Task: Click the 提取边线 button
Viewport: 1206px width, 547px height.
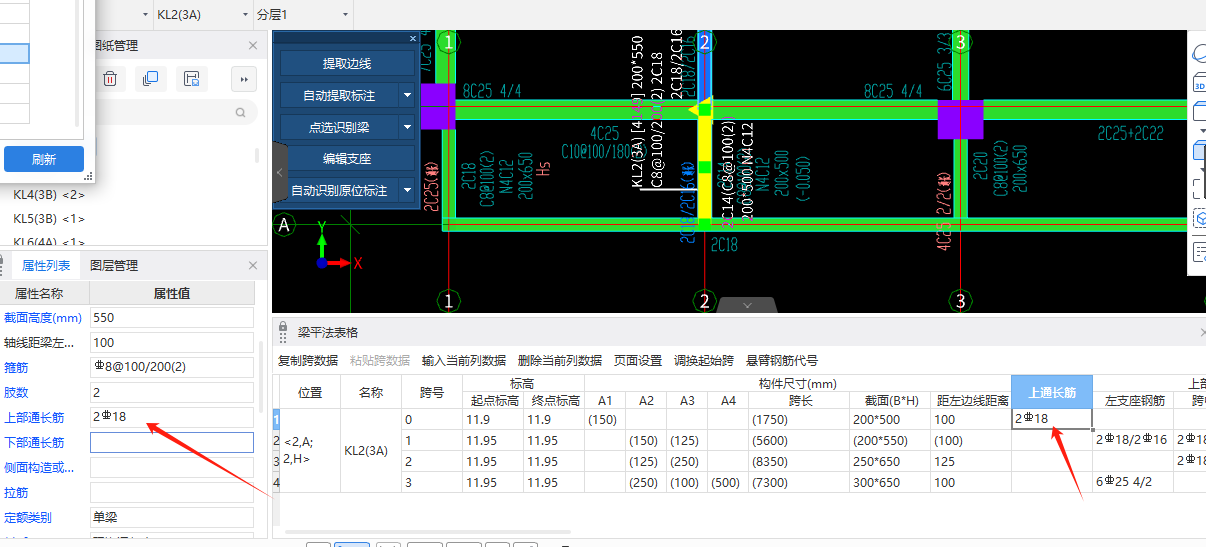Action: tap(347, 64)
